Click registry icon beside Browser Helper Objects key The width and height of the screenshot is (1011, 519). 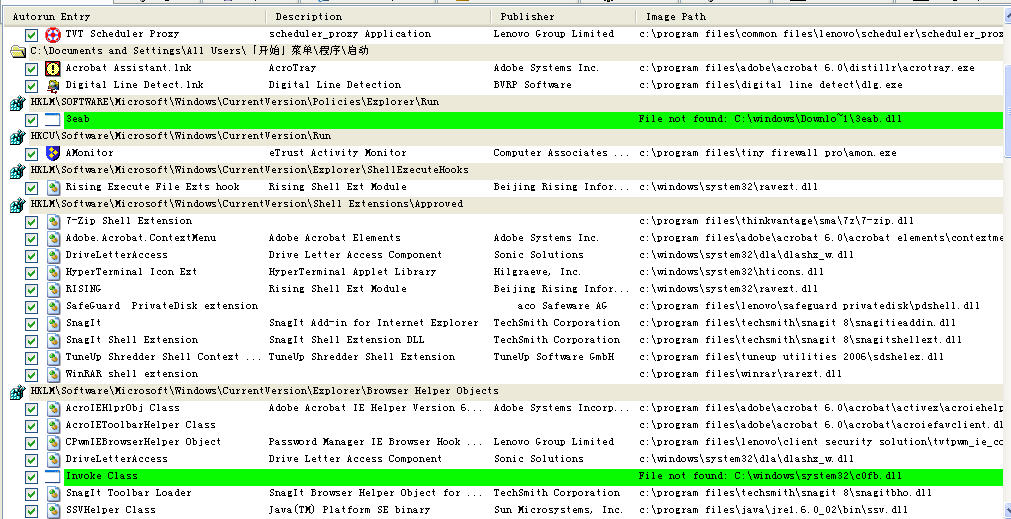18,392
